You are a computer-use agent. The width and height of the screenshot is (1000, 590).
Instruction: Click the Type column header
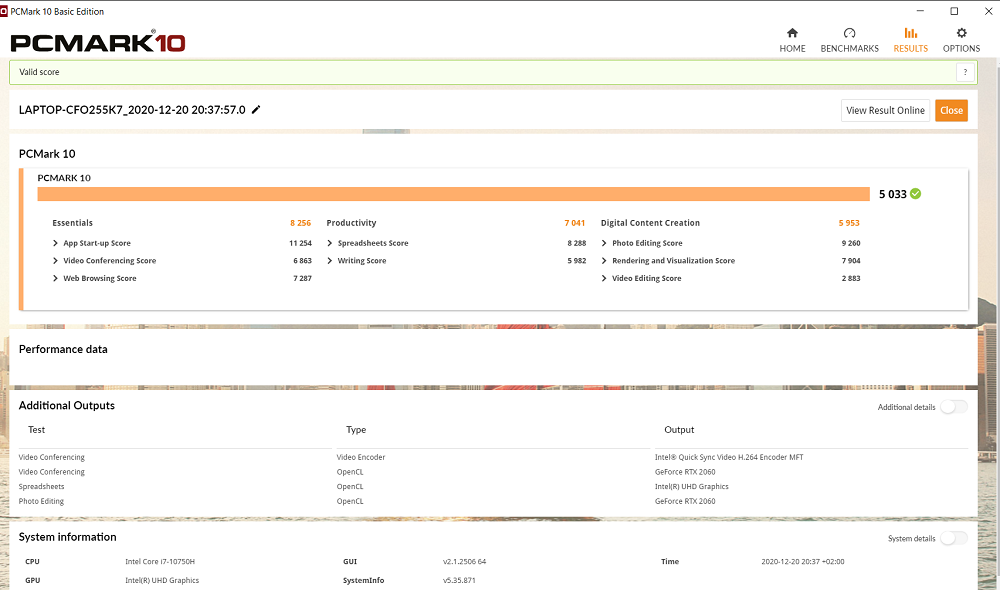(x=356, y=430)
